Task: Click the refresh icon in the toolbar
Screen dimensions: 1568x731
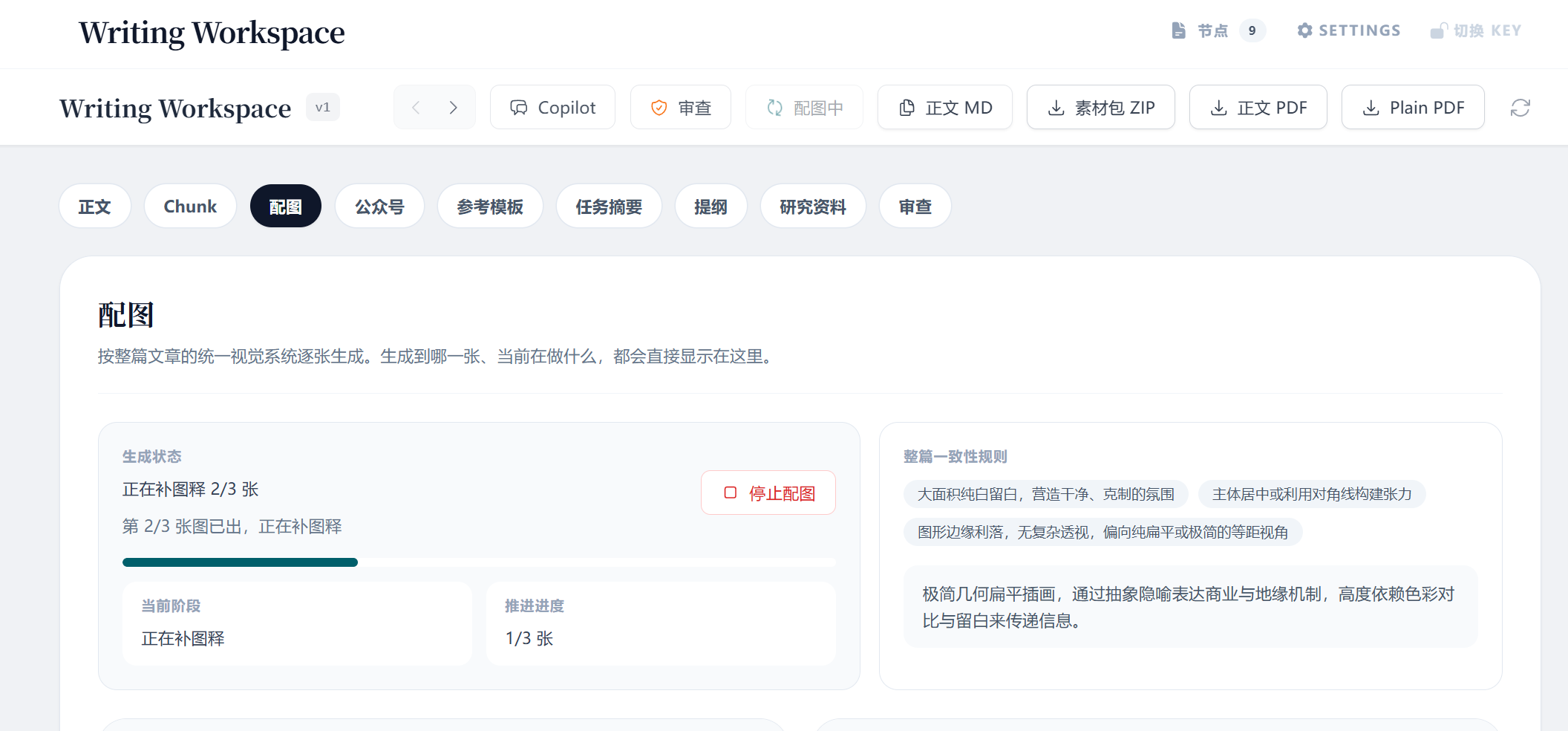Action: pos(1520,108)
